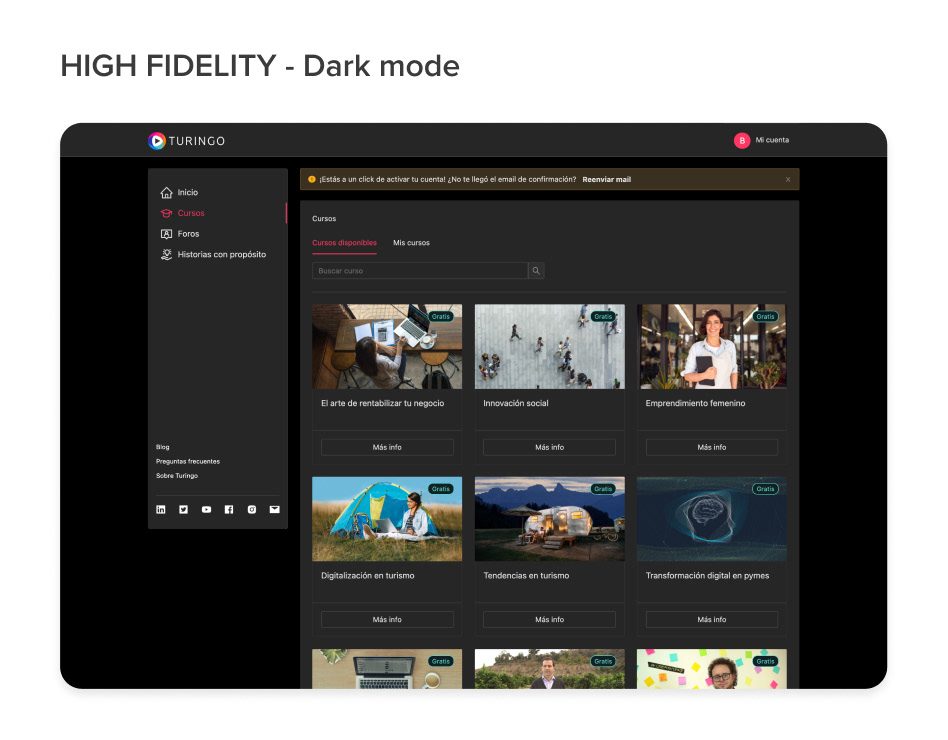Open Tendencias en turismo trailer thumbnail
This screenshot has height=740, width=948.
(550, 519)
